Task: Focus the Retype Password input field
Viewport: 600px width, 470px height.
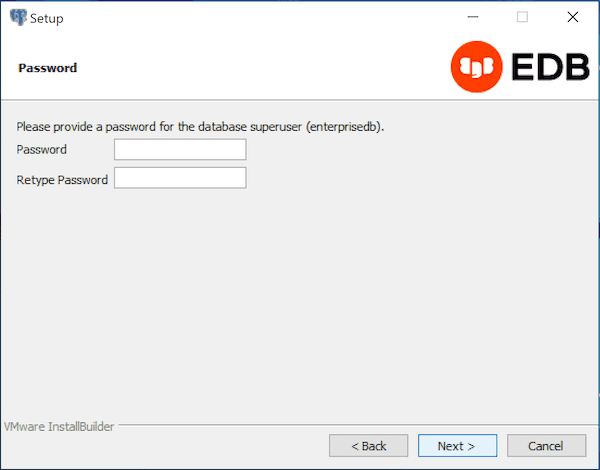Action: [x=180, y=179]
